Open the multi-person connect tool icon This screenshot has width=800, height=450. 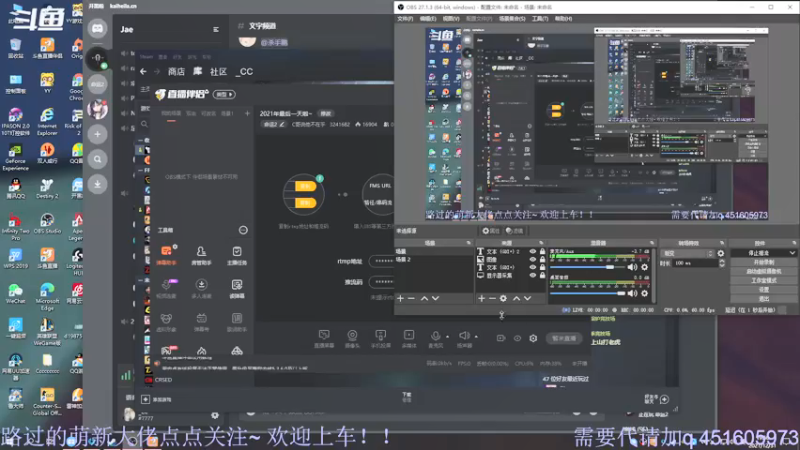pos(202,288)
